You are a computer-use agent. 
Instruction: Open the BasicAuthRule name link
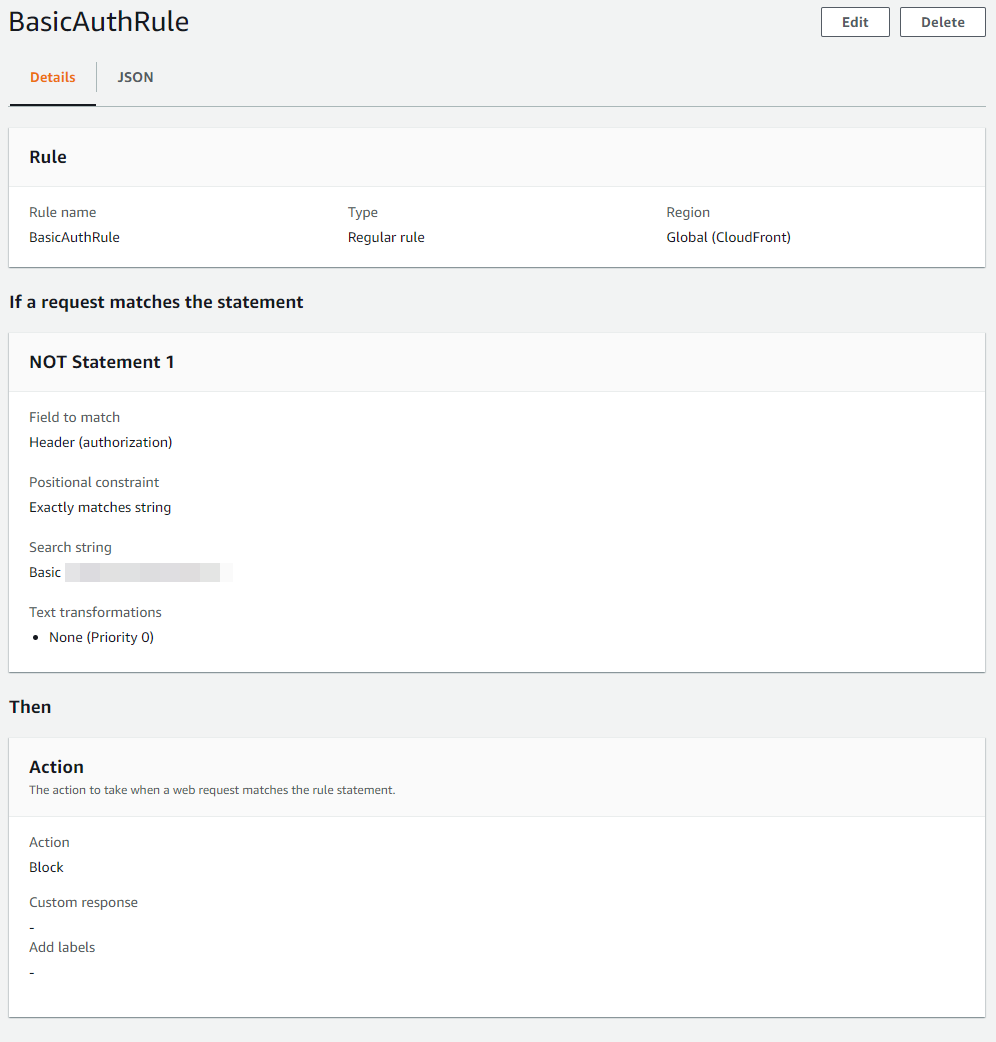point(74,237)
